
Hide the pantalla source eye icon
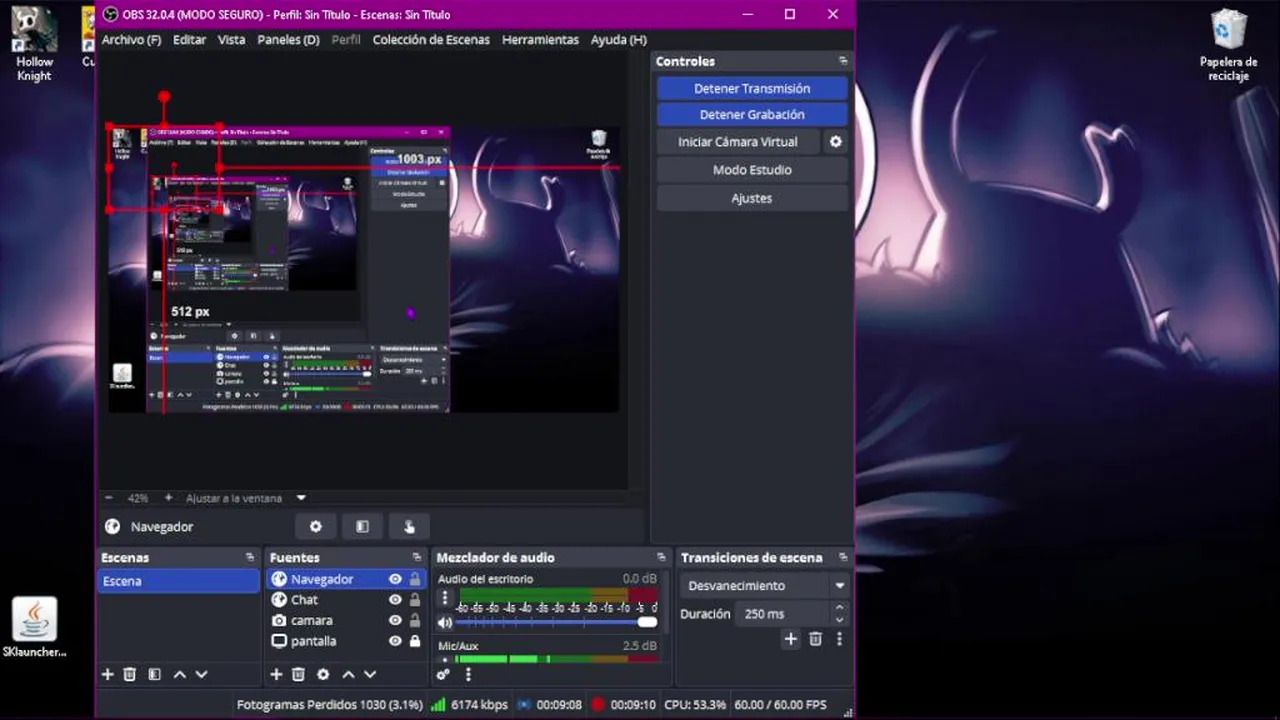395,641
